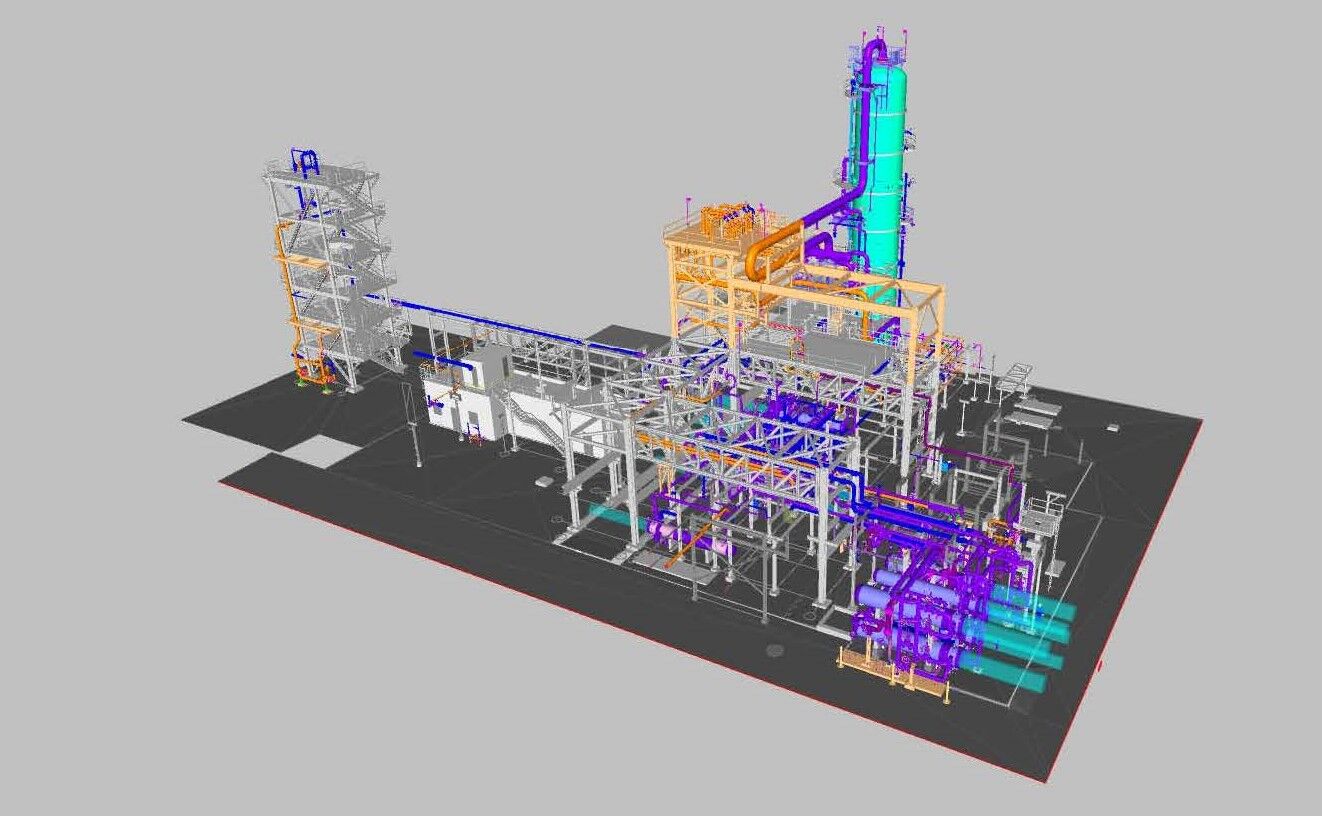Click the small gray box on right ground
This screenshot has width=1322, height=816.
click(1112, 427)
